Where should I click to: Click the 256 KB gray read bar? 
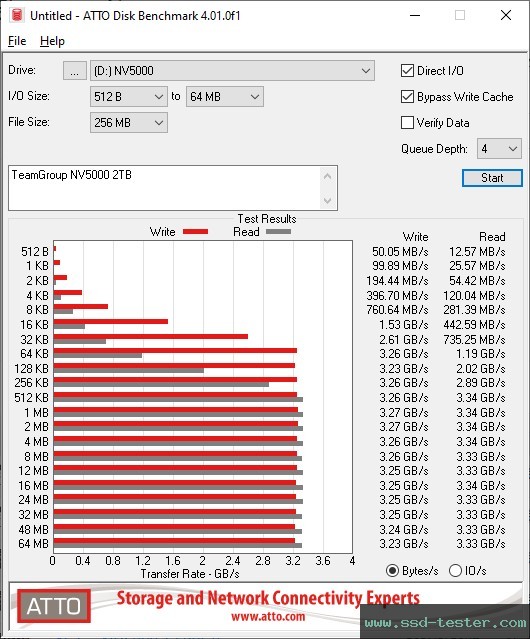click(161, 384)
